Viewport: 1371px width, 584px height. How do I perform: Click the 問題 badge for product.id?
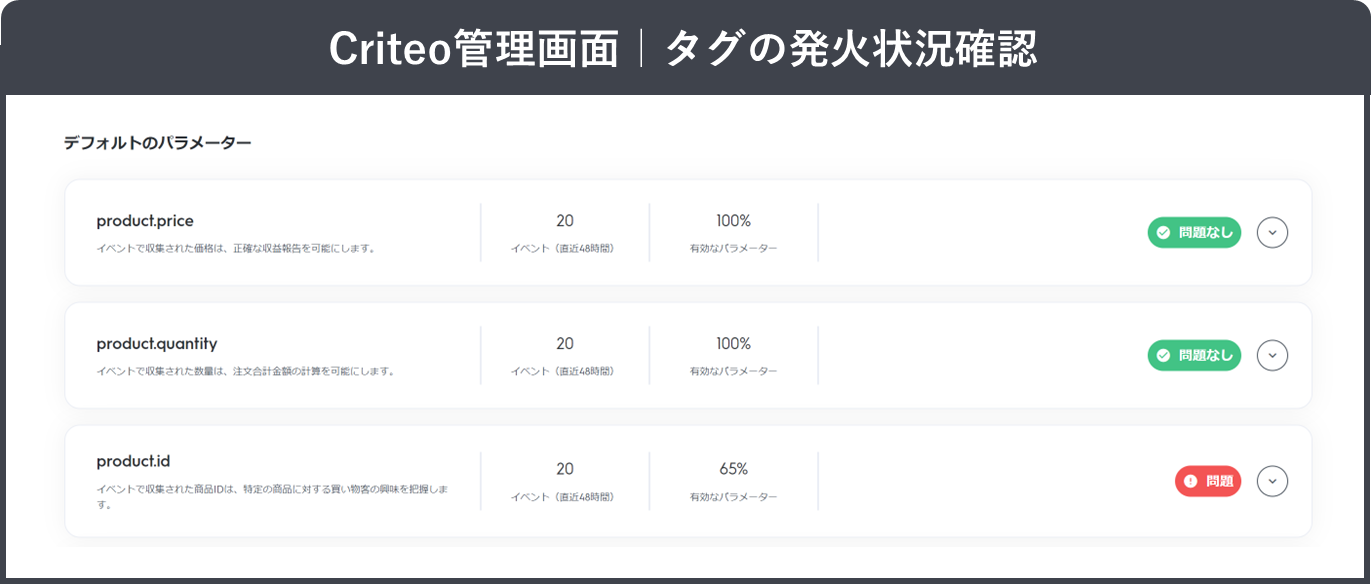tap(1208, 481)
